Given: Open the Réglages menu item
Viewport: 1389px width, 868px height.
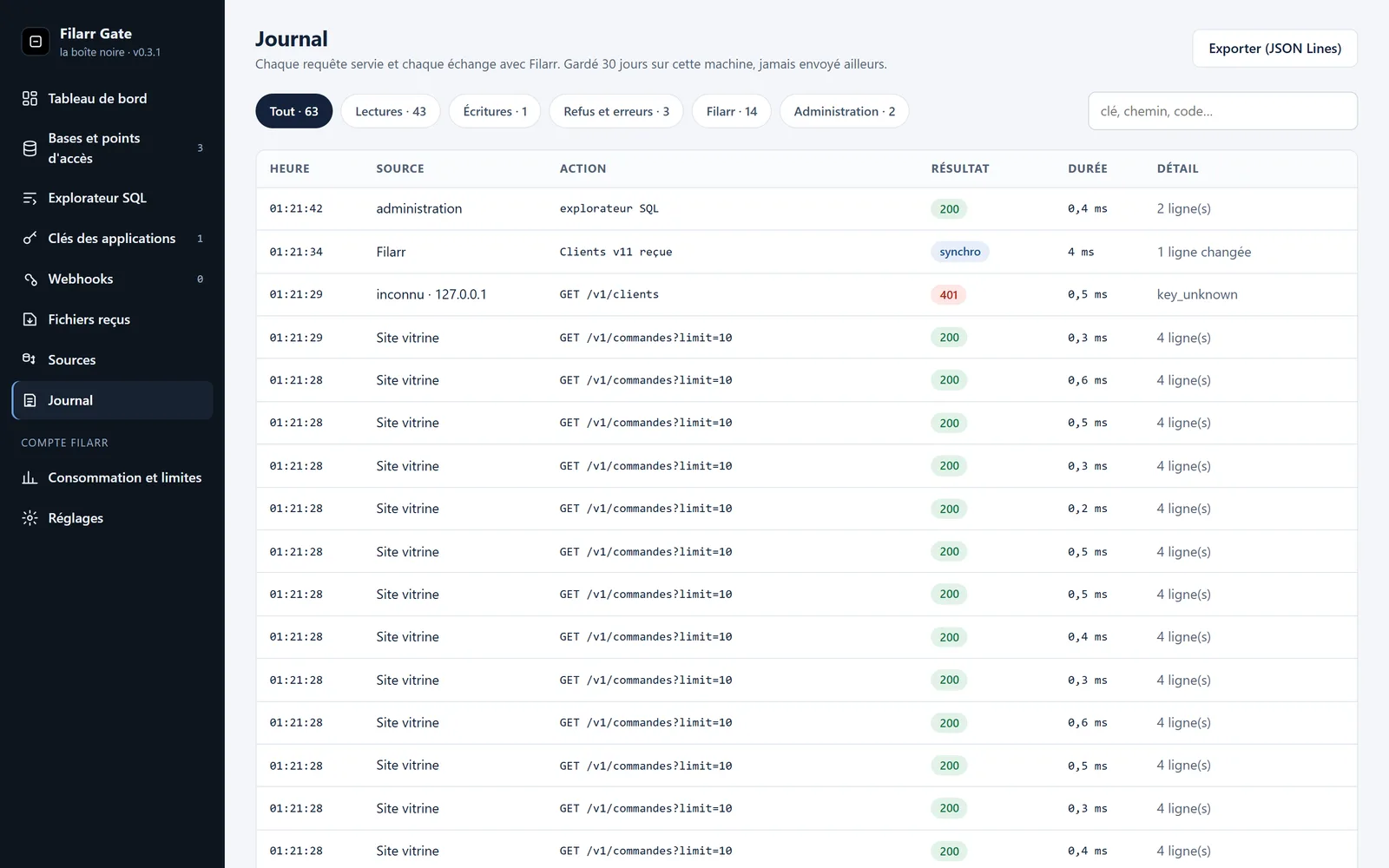Looking at the screenshot, I should click(113, 518).
